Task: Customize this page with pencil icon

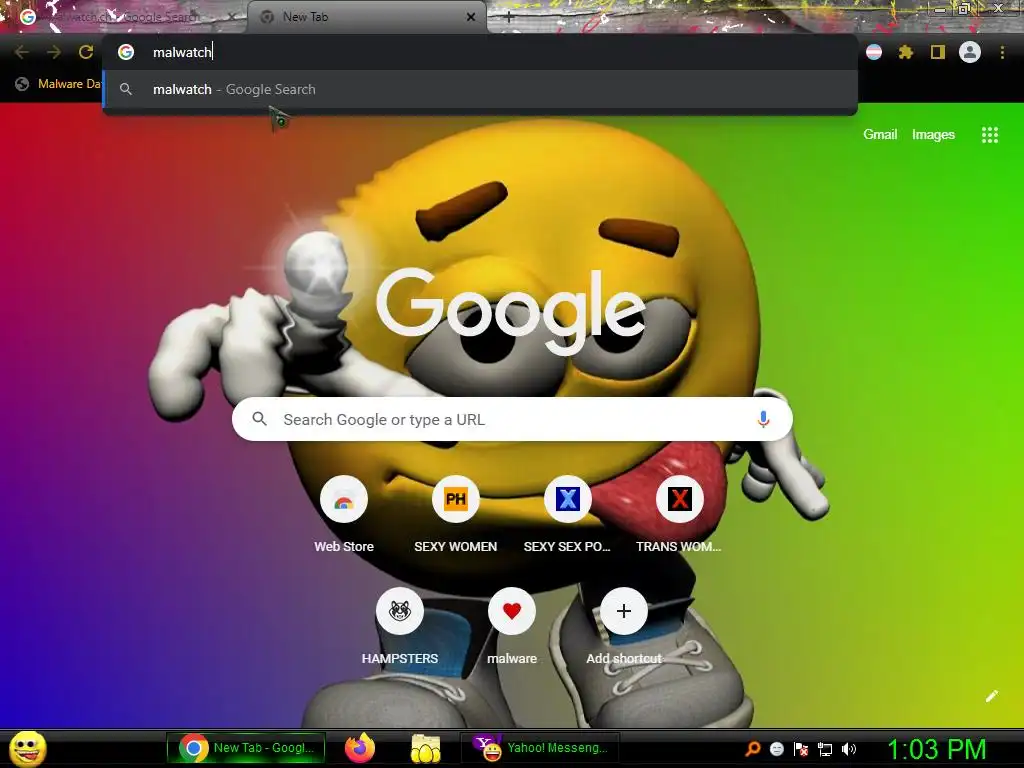Action: [991, 696]
